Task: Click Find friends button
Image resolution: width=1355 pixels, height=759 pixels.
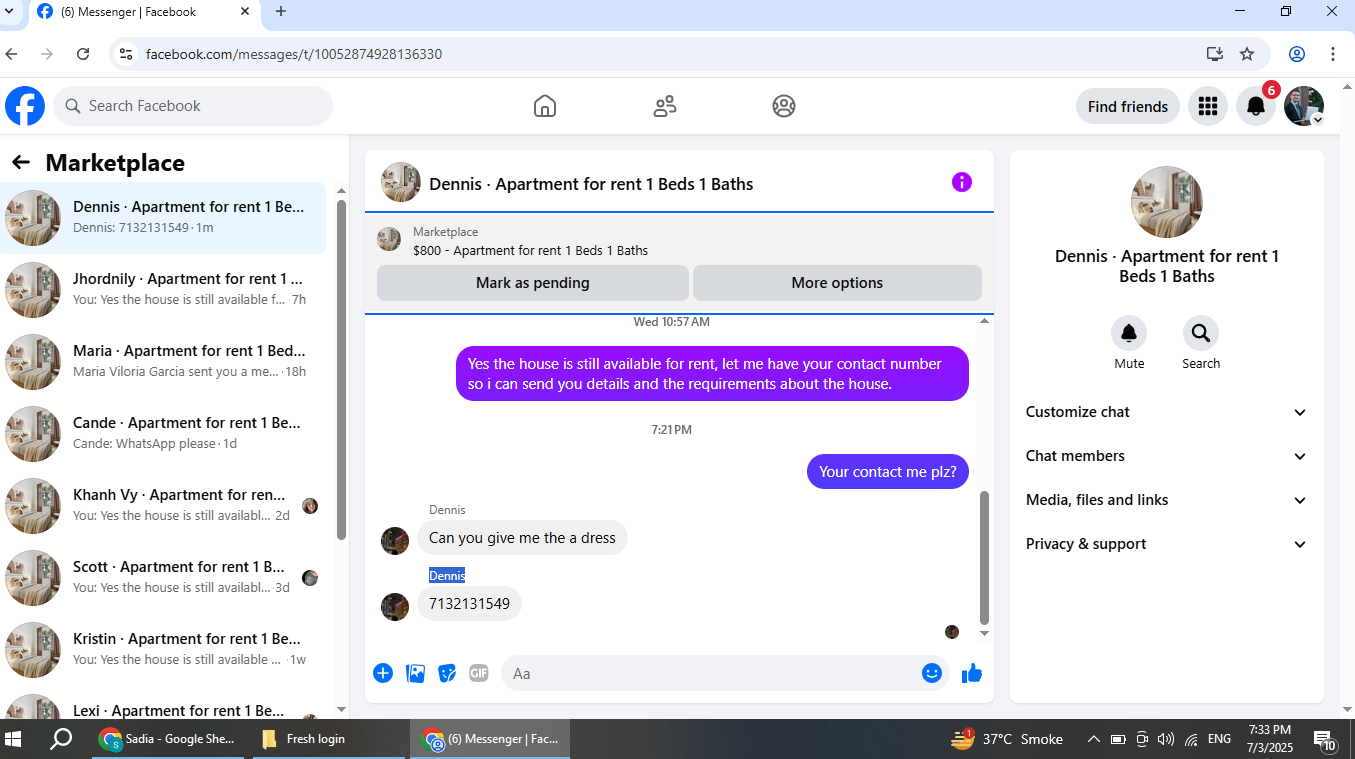Action: point(1128,106)
